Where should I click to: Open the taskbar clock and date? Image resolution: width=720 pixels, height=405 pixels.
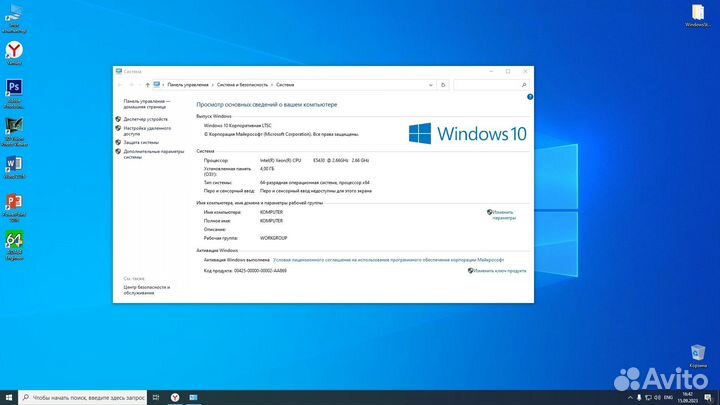(x=687, y=398)
